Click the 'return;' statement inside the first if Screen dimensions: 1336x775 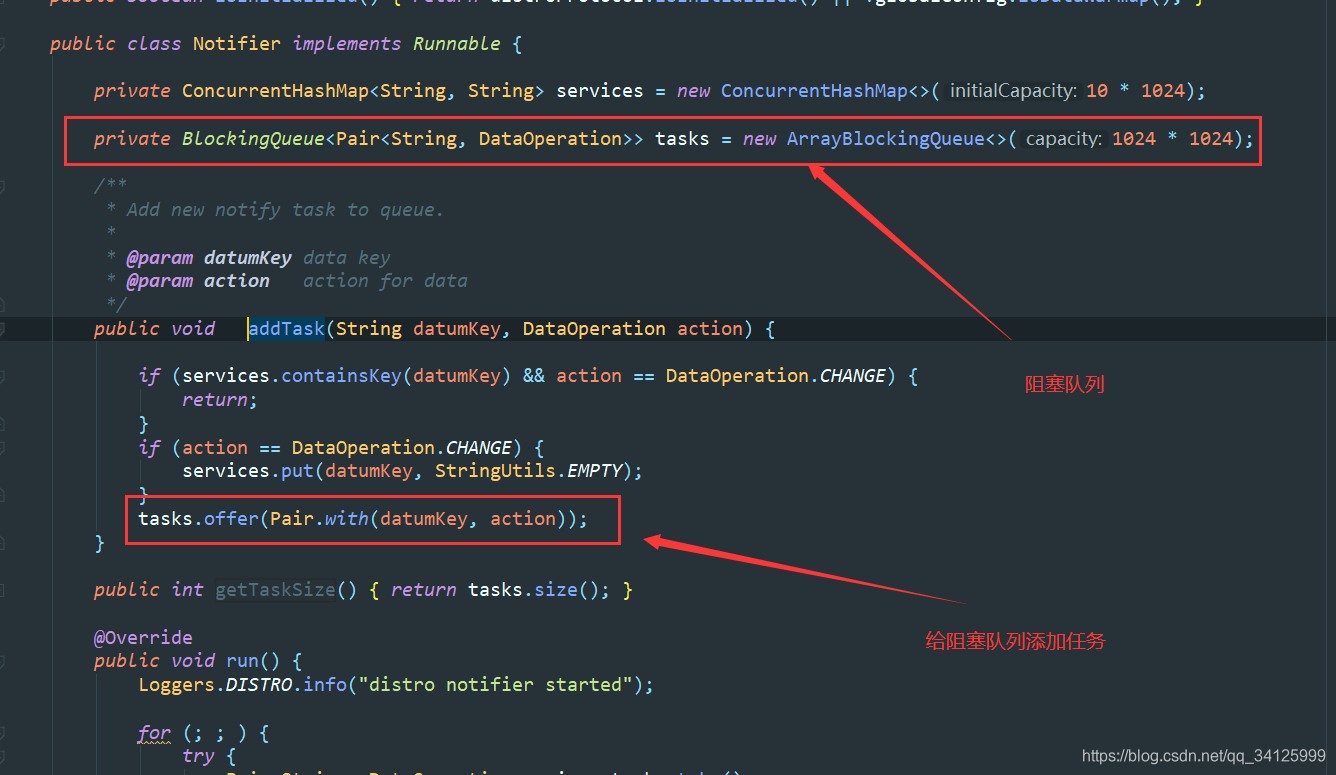[220, 400]
